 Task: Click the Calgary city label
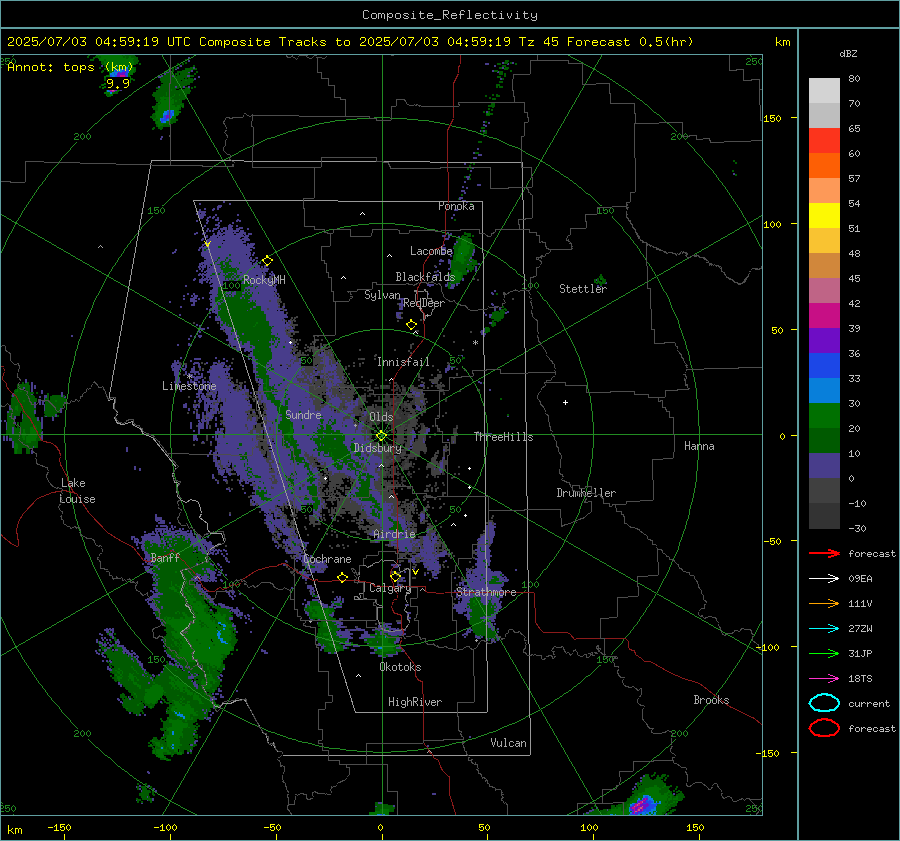[390, 588]
